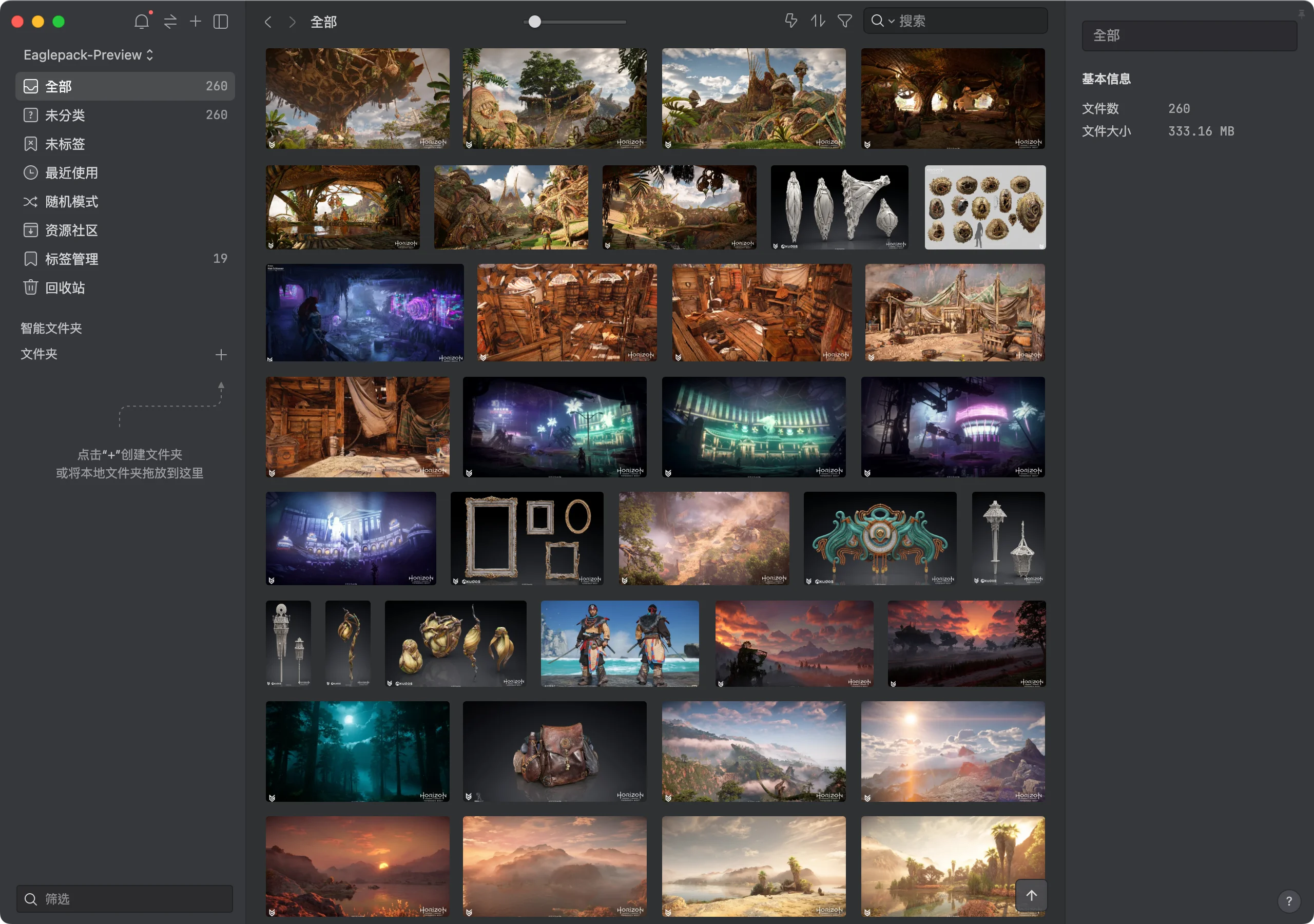Open the desert tent market thumbnail

click(x=955, y=313)
